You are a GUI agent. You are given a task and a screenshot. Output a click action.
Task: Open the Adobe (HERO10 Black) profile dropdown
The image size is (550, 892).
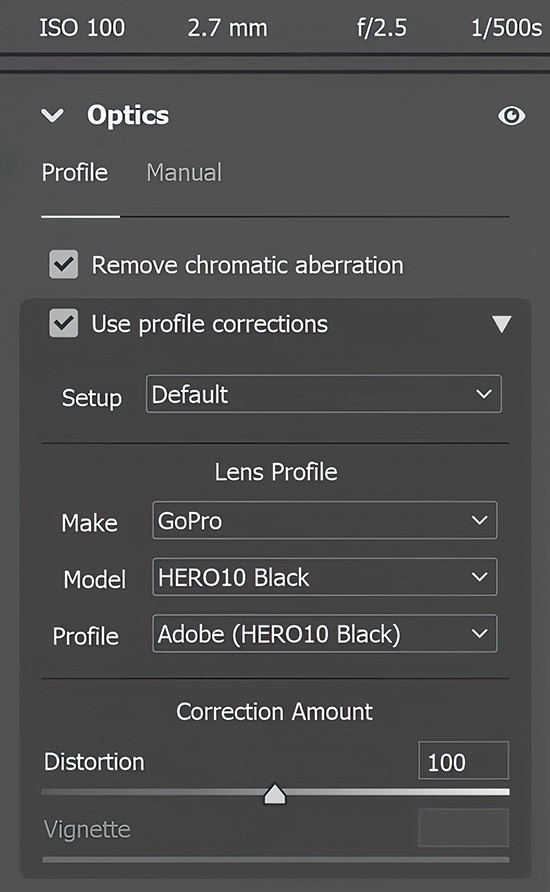(324, 633)
